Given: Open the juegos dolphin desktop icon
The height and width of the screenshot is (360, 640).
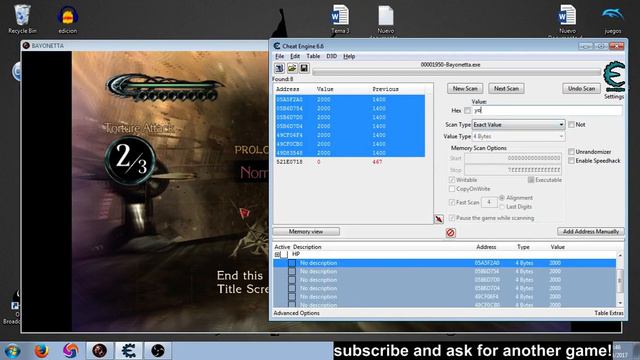Looking at the screenshot, I should pyautogui.click(x=613, y=19).
